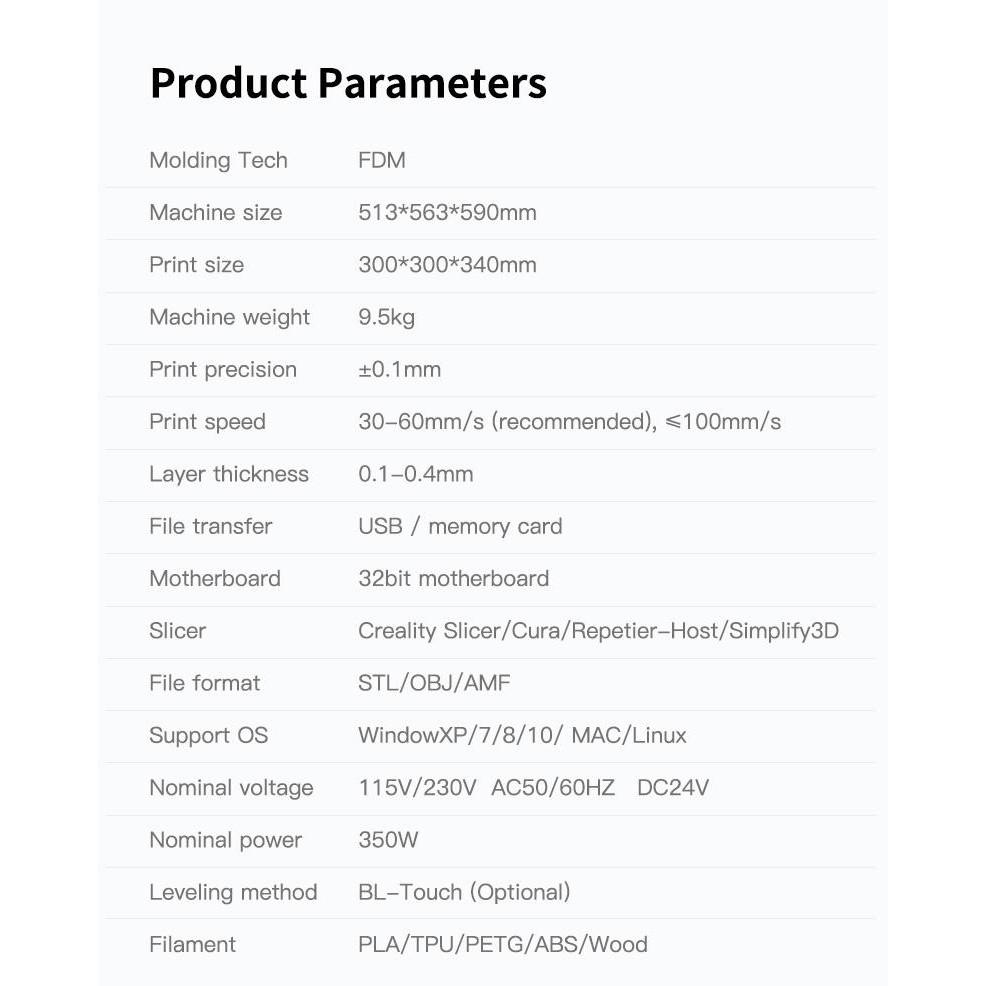Image resolution: width=986 pixels, height=986 pixels.
Task: Select the Layer thickness label
Action: 229,474
